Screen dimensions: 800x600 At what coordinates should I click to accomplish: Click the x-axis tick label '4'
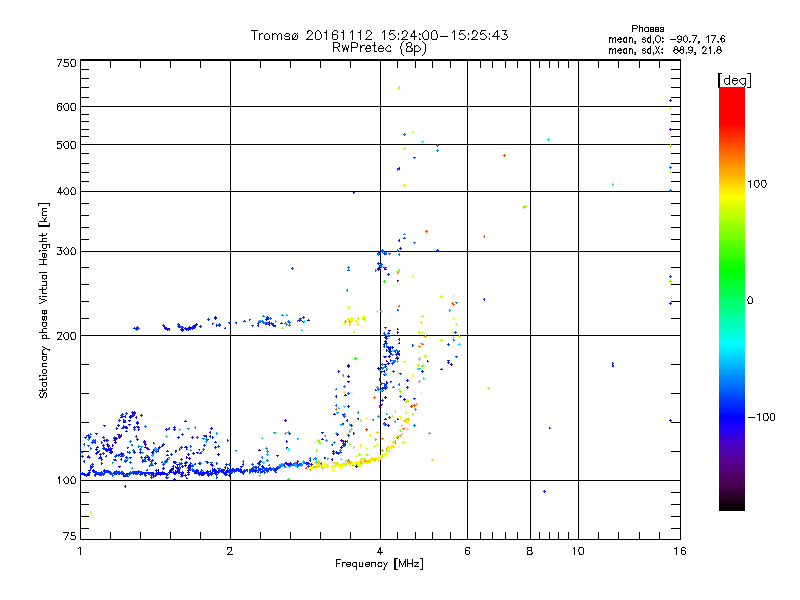pyautogui.click(x=380, y=551)
